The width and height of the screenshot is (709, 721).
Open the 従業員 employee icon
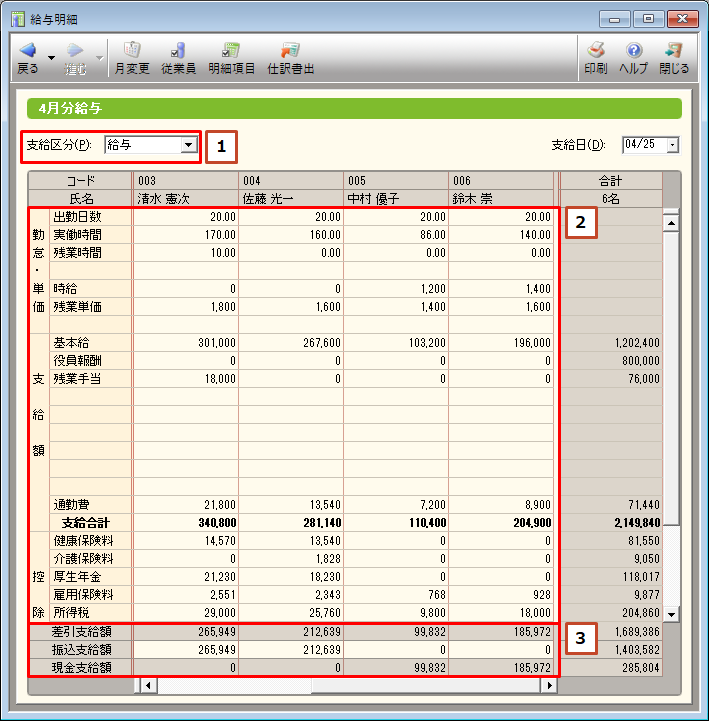click(178, 51)
